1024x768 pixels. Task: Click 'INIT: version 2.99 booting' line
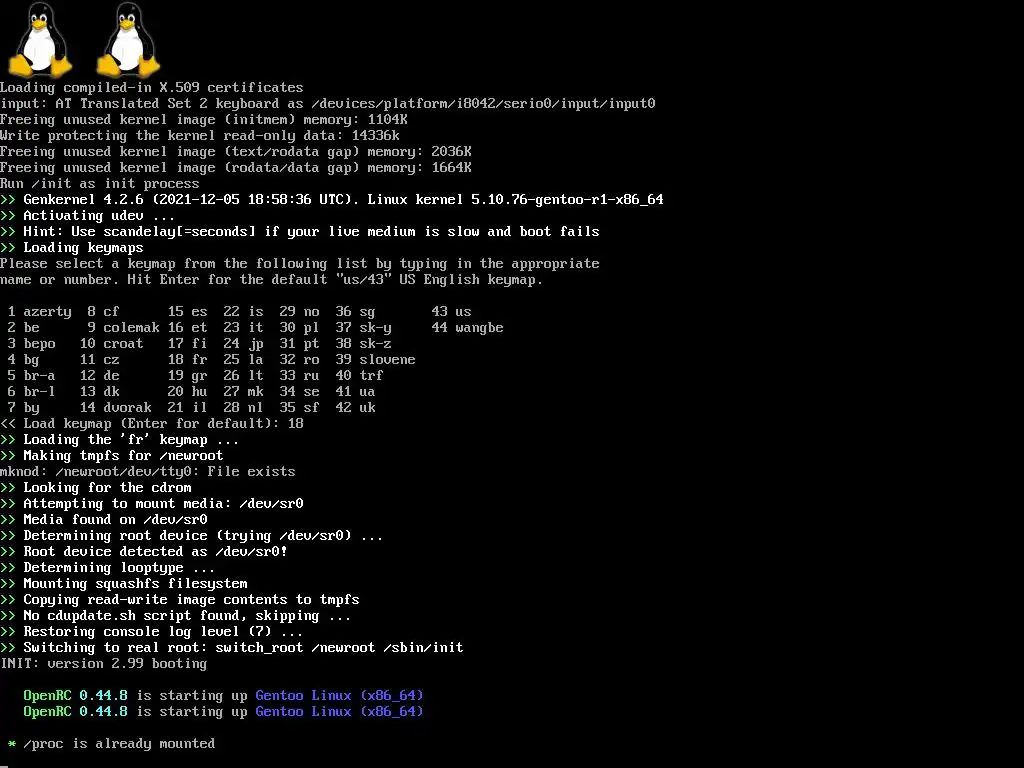pyautogui.click(x=104, y=664)
